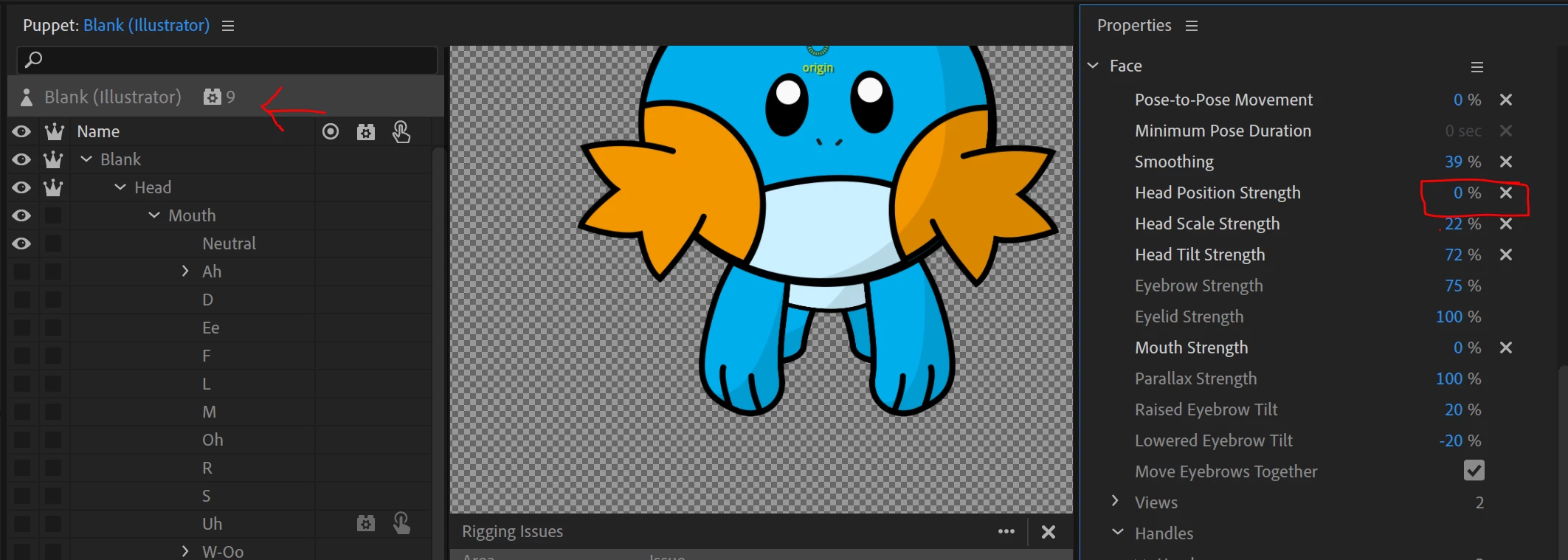This screenshot has width=1568, height=560.
Task: Select the Ee mouth layer
Action: (210, 328)
